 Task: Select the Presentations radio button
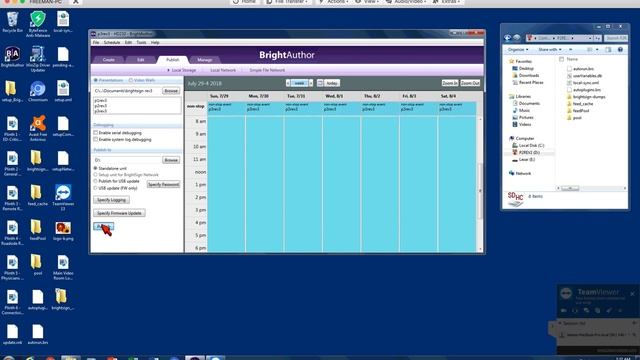pos(96,80)
